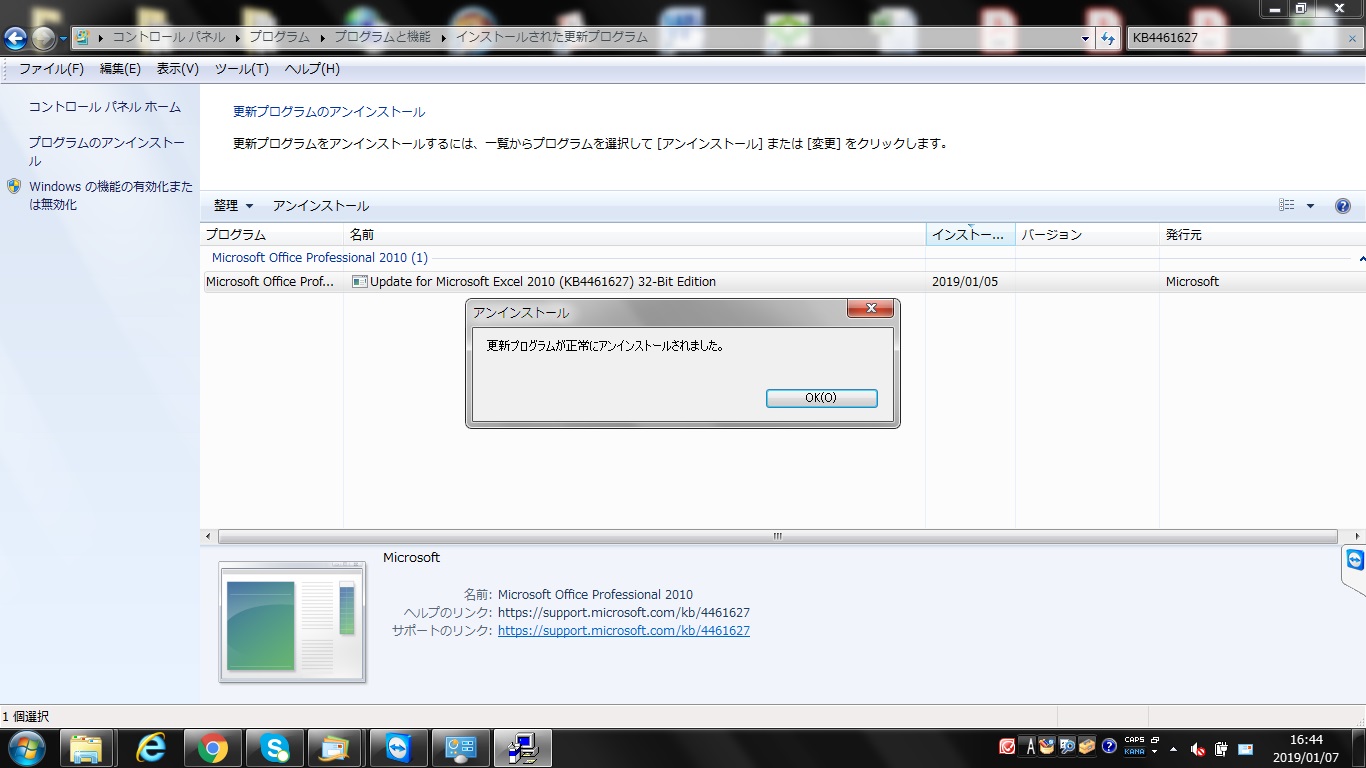The width and height of the screenshot is (1366, 768).
Task: Open the ファイル(F) menu
Action: pos(51,69)
